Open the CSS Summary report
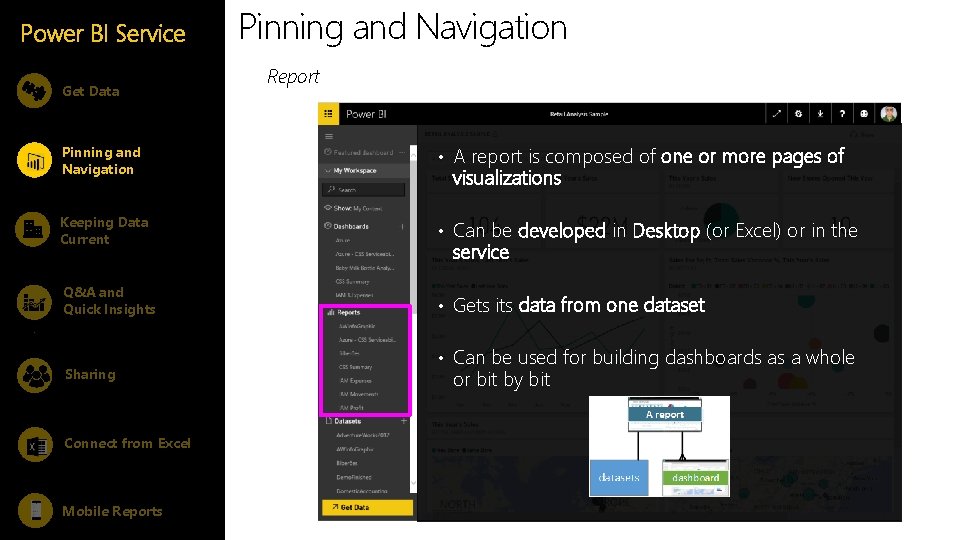Image resolution: width=960 pixels, height=540 pixels. [355, 367]
